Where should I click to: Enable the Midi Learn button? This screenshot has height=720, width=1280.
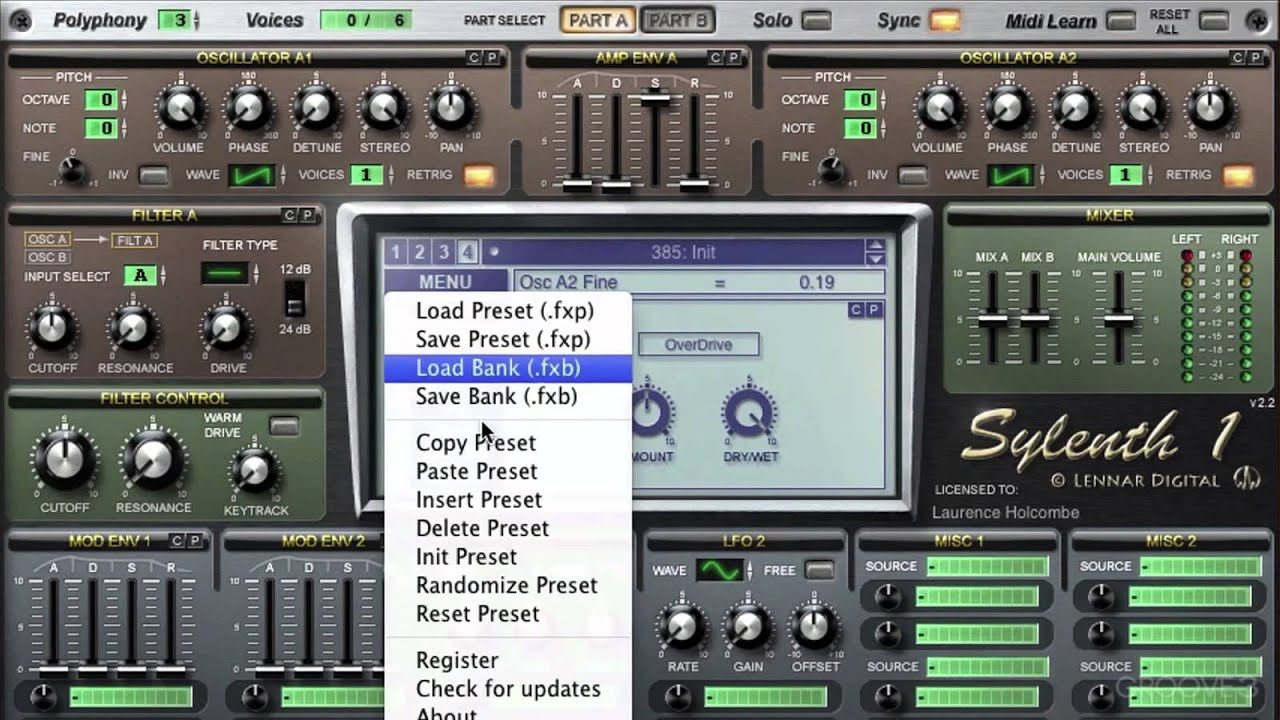pyautogui.click(x=1121, y=20)
